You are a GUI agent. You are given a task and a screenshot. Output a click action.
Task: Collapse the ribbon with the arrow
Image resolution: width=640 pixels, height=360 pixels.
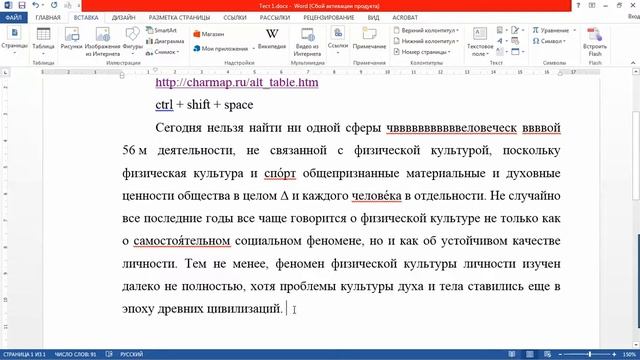pyautogui.click(x=633, y=63)
